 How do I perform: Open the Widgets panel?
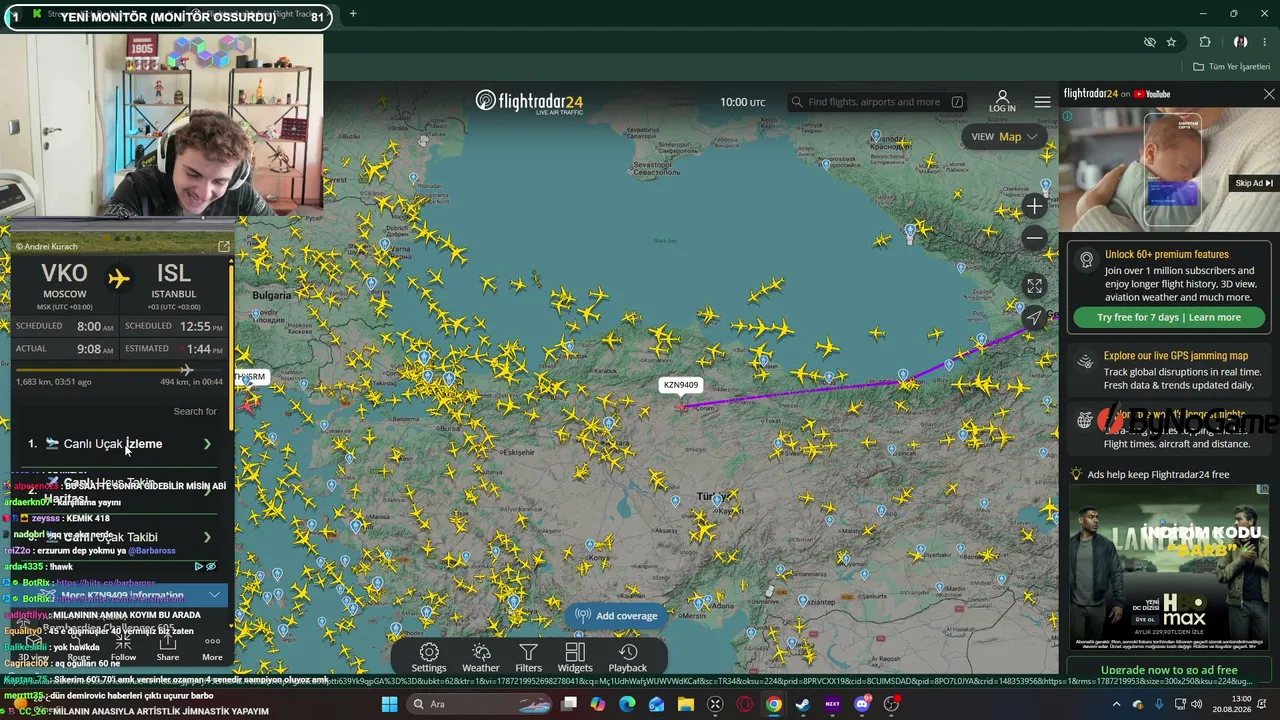[575, 658]
